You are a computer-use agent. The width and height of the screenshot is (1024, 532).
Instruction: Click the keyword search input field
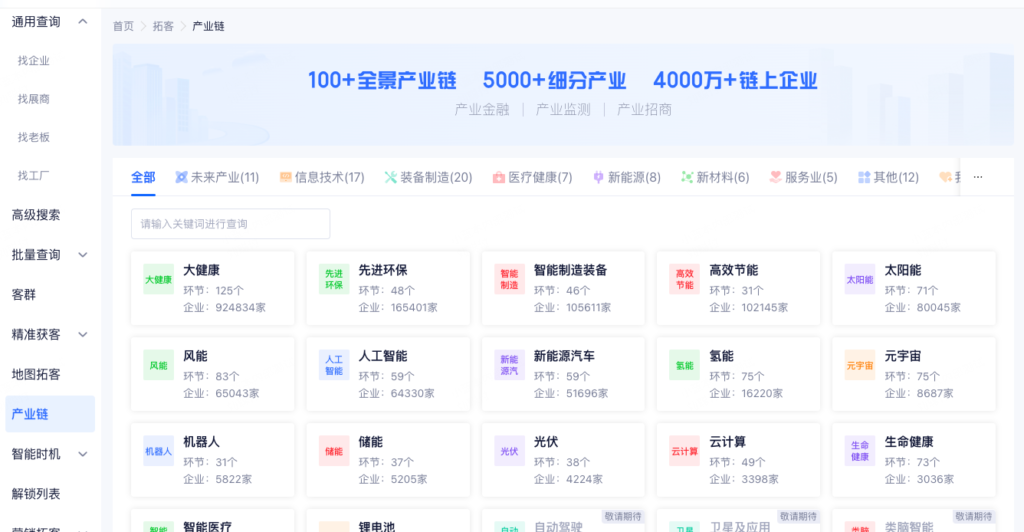[x=230, y=224]
